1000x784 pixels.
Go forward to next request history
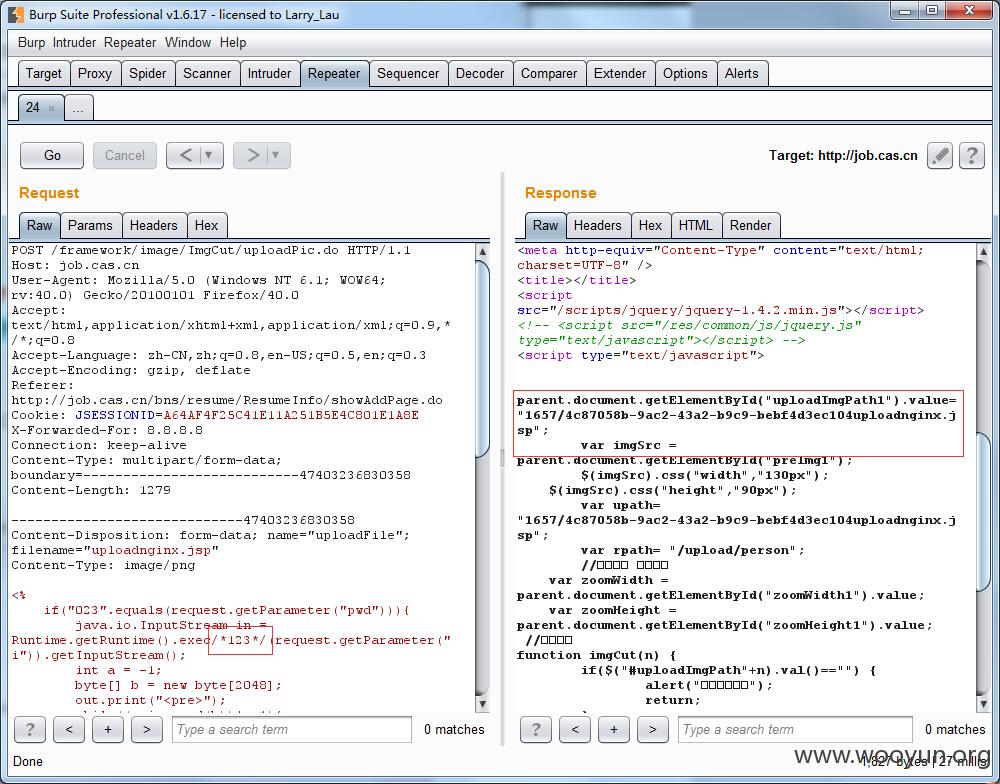click(x=253, y=155)
